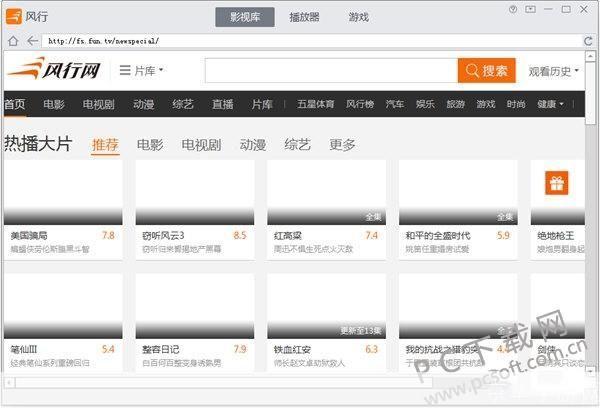The height and width of the screenshot is (408, 600).
Task: Click the 红高粱 title text
Action: click(x=288, y=236)
